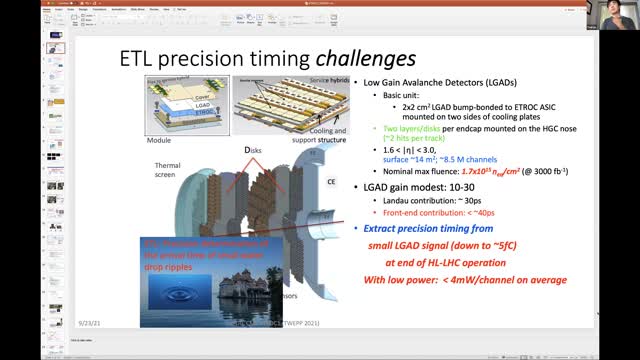Click the Share button at the top right
640x360 pixels.
[570, 9]
